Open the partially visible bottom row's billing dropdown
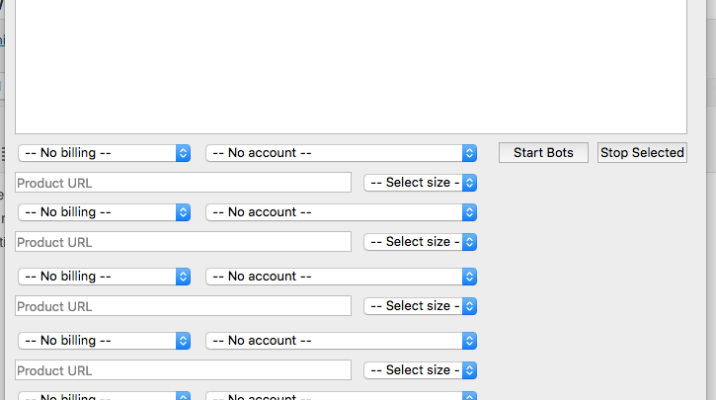This screenshot has height=400, width=716. (104, 396)
